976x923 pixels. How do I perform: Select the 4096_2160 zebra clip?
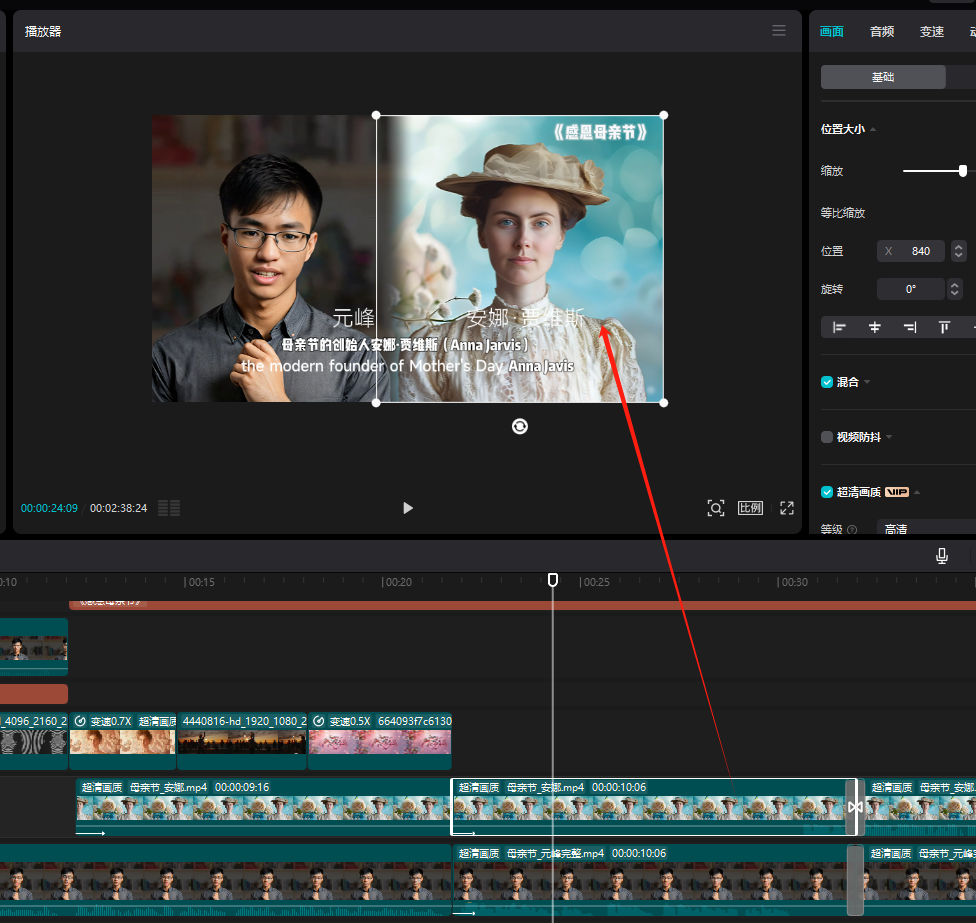click(34, 741)
